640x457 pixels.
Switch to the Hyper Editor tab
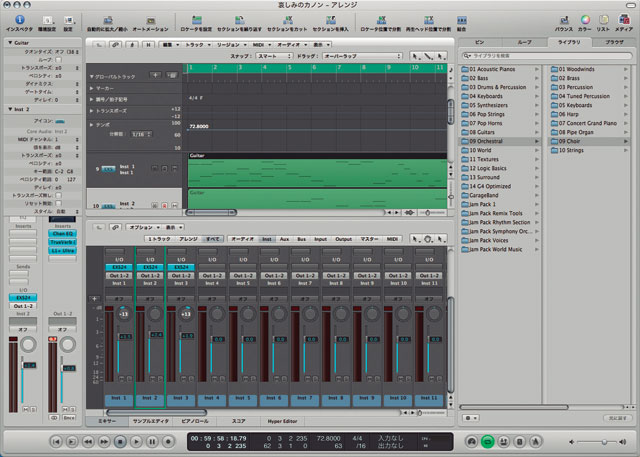pyautogui.click(x=282, y=421)
